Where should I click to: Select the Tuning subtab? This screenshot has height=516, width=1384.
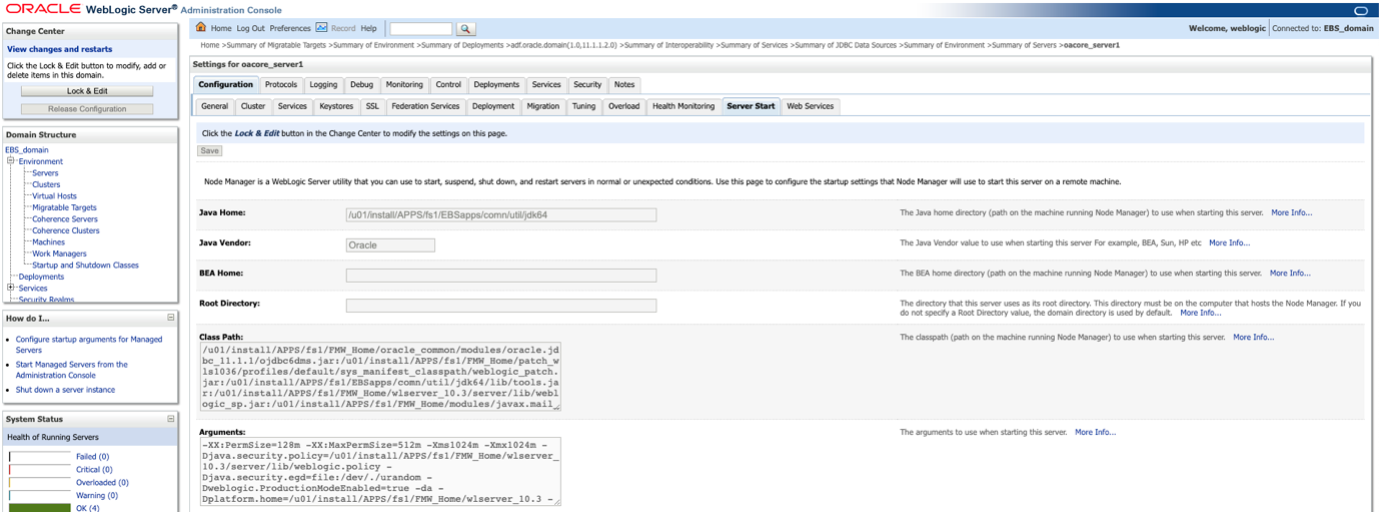[x=584, y=106]
